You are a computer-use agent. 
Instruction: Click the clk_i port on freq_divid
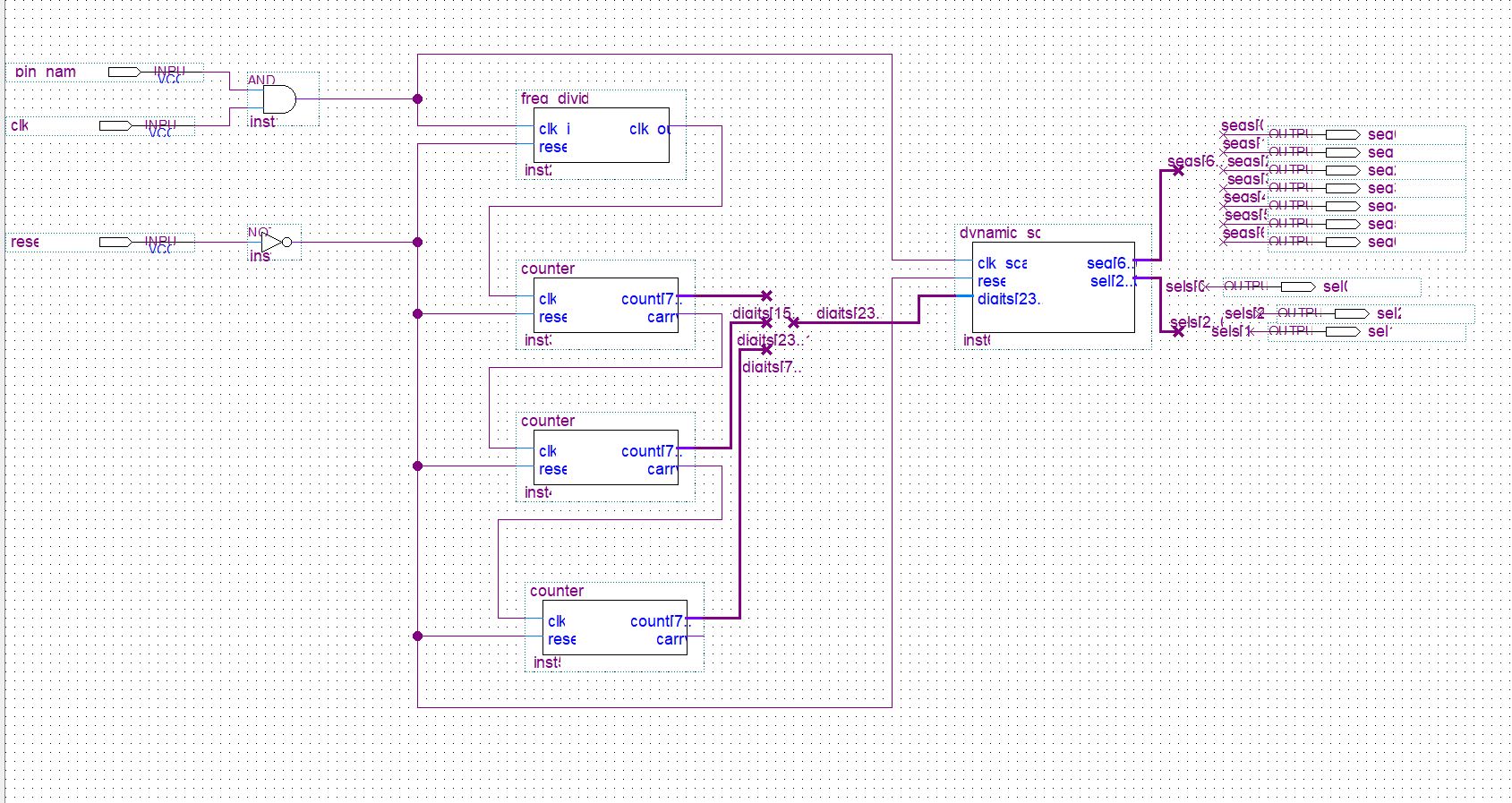point(555,129)
